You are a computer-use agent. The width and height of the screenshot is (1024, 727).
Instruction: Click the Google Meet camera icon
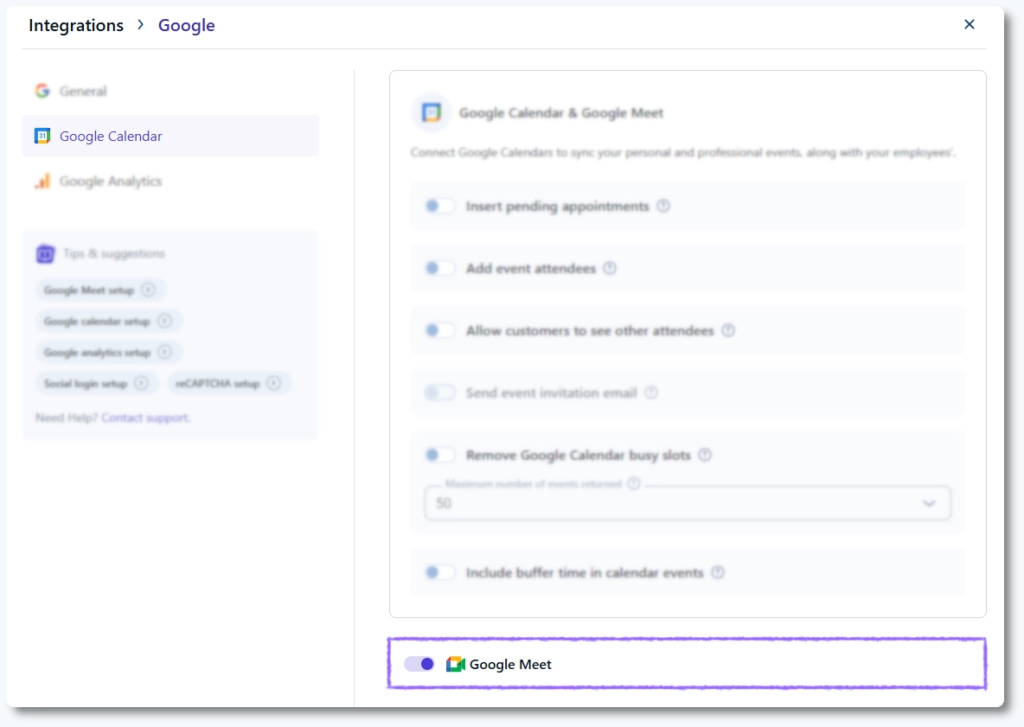click(x=456, y=664)
